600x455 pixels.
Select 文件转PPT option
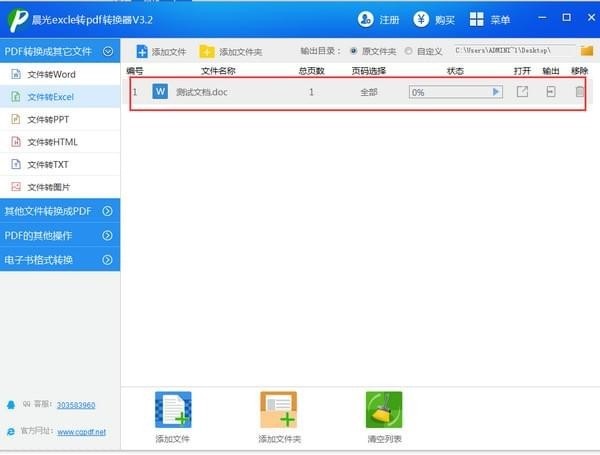[60, 119]
